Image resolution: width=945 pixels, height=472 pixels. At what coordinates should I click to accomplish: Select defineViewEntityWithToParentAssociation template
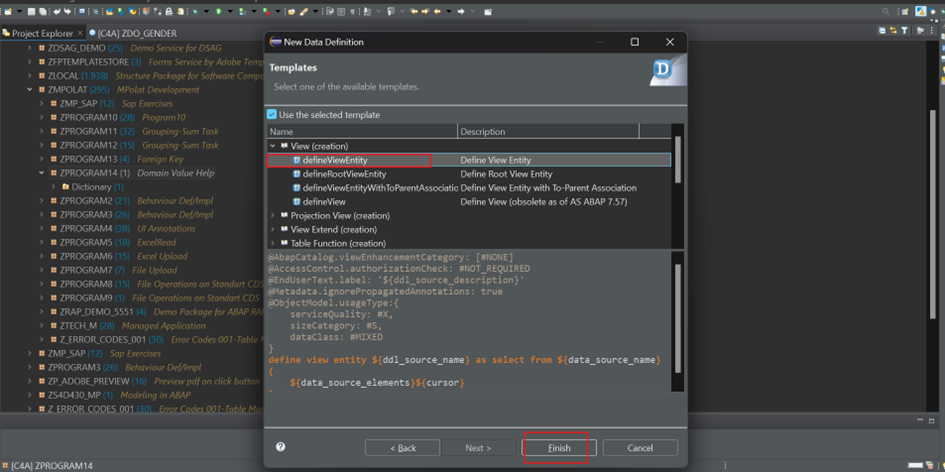pyautogui.click(x=375, y=188)
